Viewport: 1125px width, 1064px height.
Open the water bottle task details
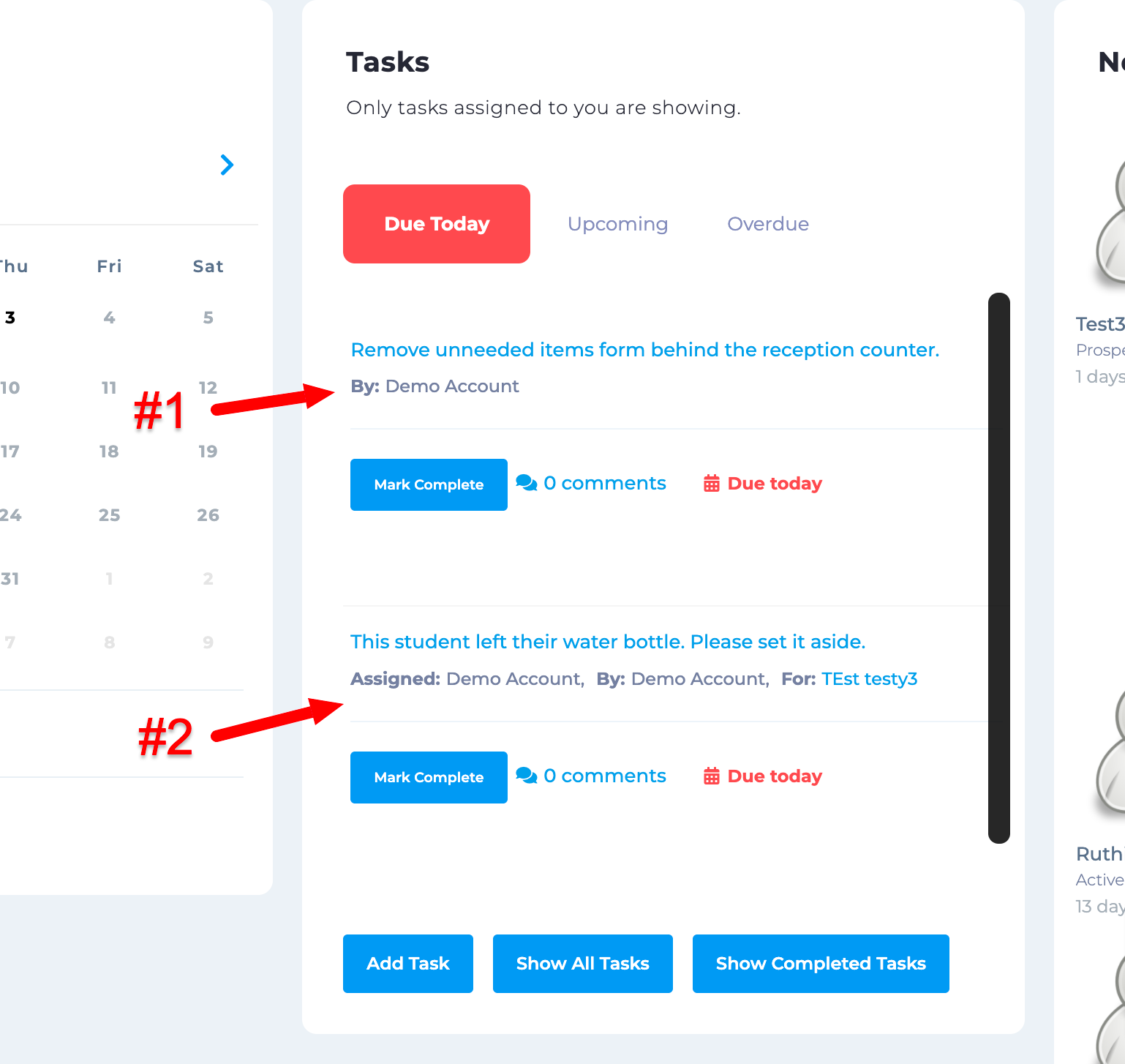(607, 642)
